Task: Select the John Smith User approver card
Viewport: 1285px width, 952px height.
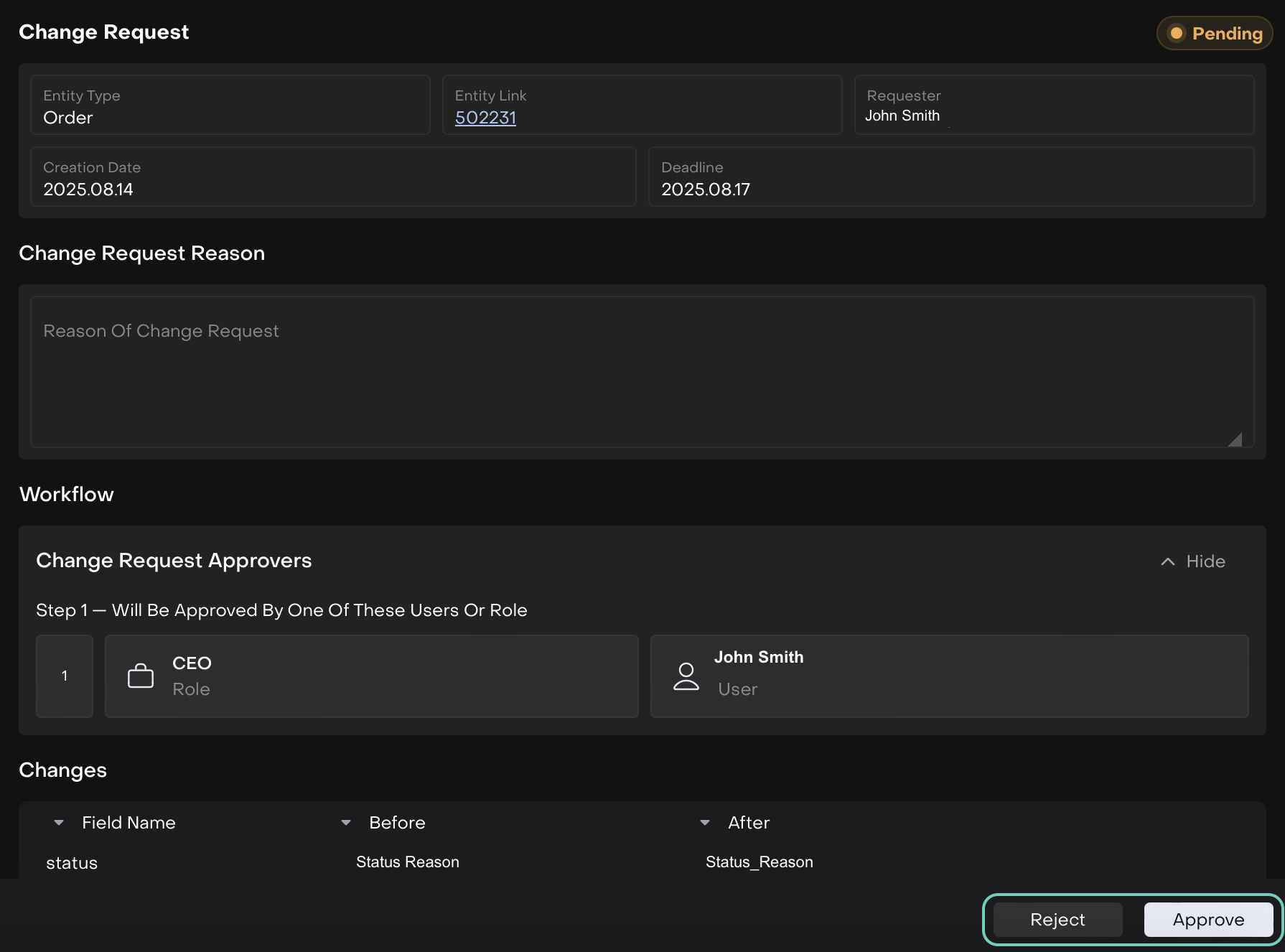Action: pyautogui.click(x=949, y=676)
